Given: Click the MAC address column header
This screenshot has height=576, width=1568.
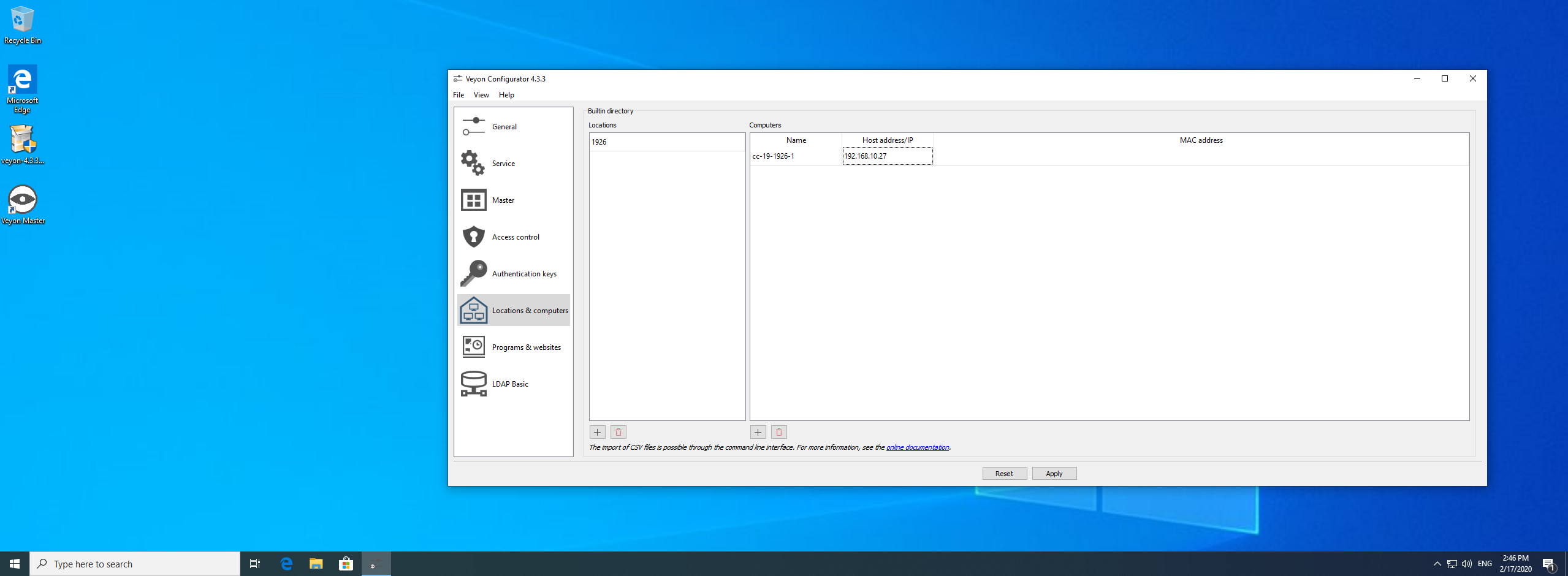Looking at the screenshot, I should pos(1201,140).
